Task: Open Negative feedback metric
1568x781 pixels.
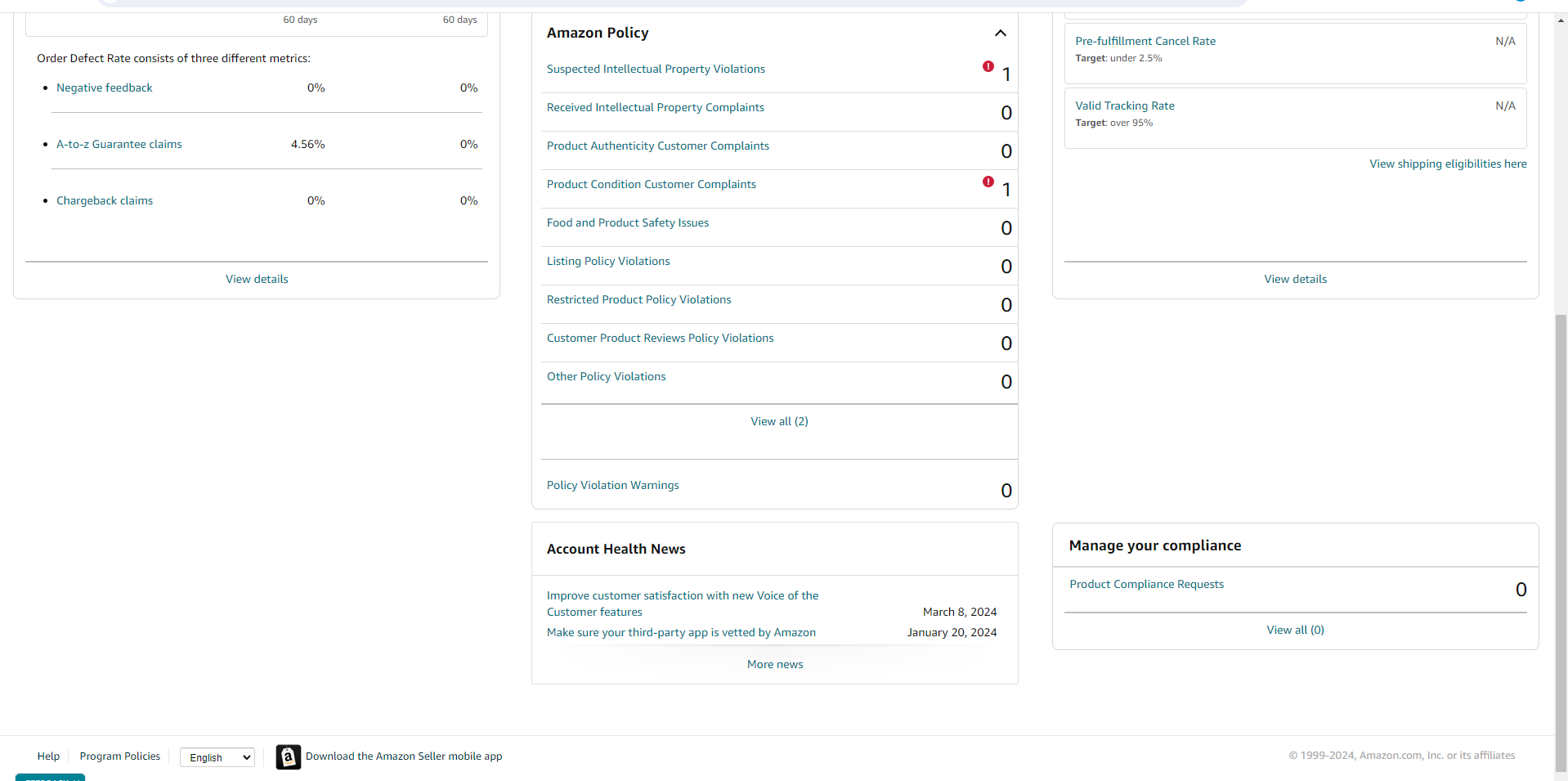Action: (104, 88)
